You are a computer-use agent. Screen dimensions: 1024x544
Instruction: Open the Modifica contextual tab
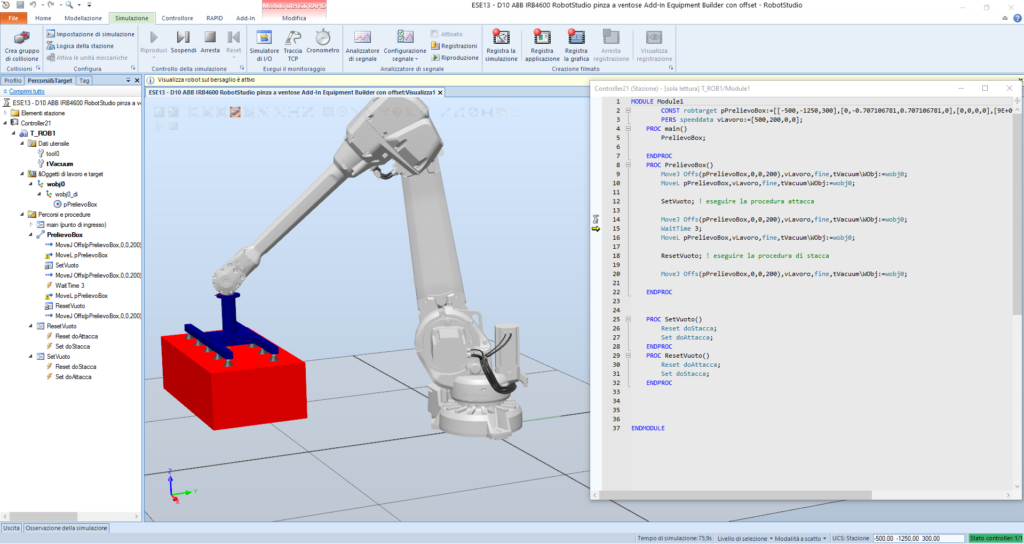pos(294,18)
